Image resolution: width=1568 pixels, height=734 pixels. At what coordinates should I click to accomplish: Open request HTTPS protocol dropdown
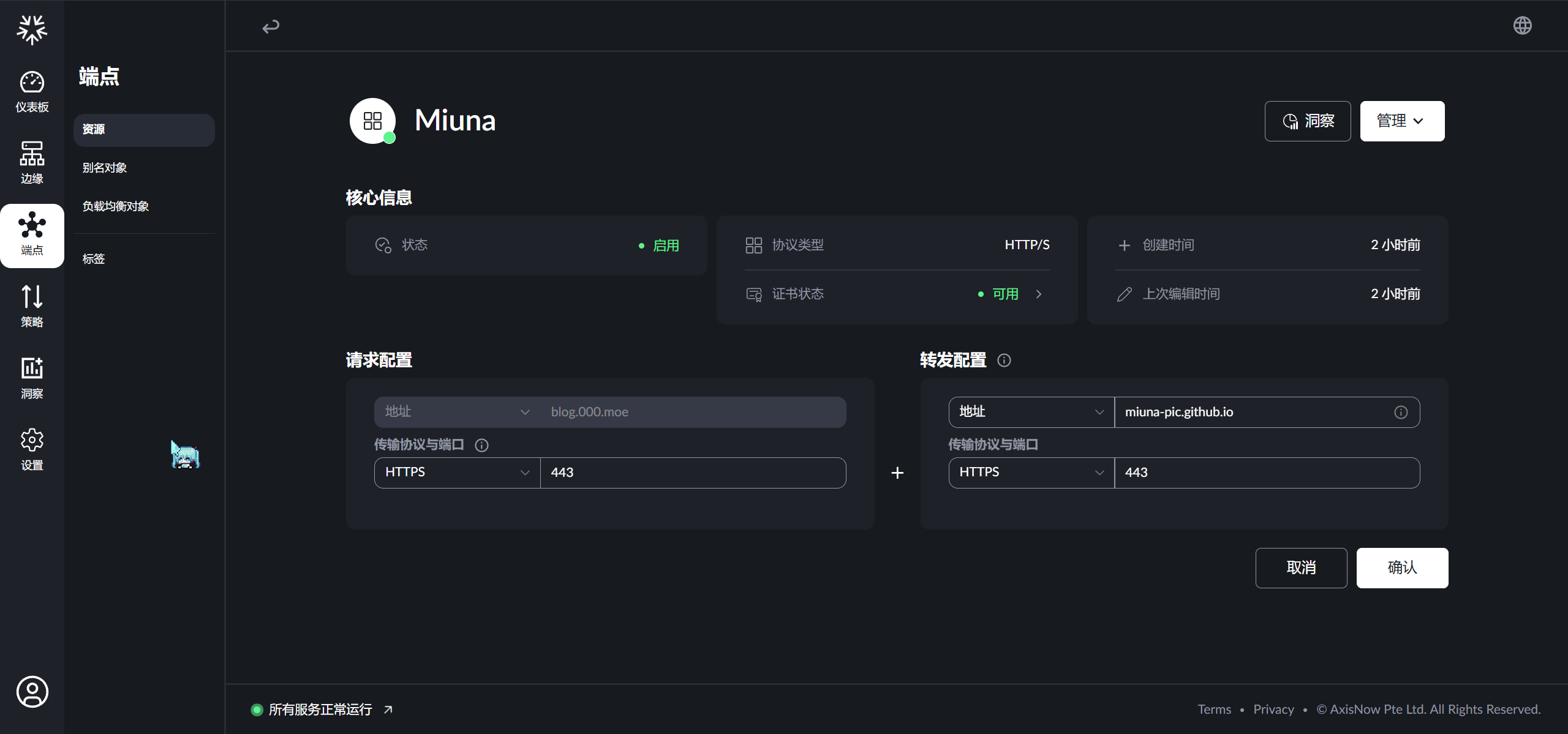[457, 473]
